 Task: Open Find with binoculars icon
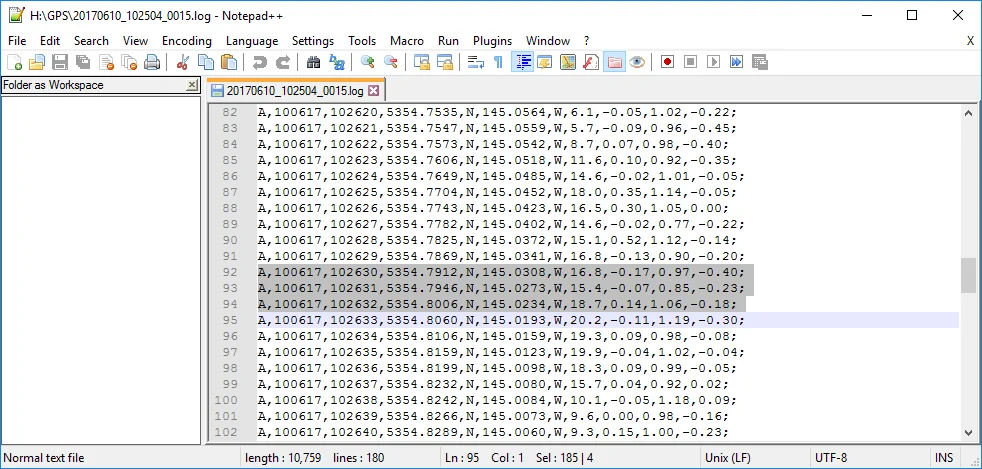coord(313,62)
